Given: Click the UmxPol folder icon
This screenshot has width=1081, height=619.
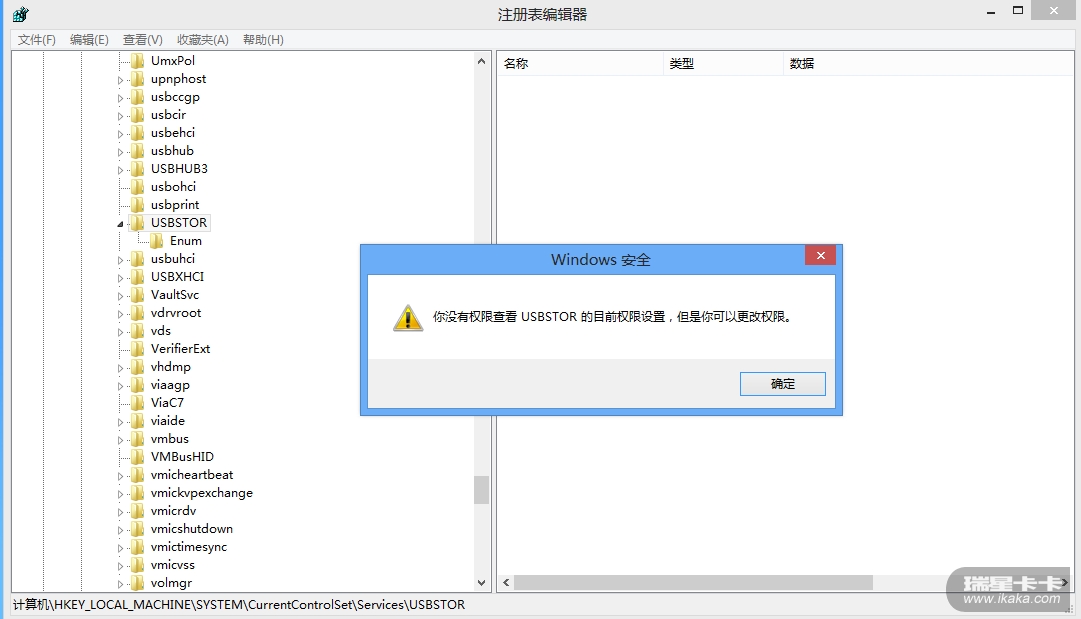Looking at the screenshot, I should (x=138, y=61).
